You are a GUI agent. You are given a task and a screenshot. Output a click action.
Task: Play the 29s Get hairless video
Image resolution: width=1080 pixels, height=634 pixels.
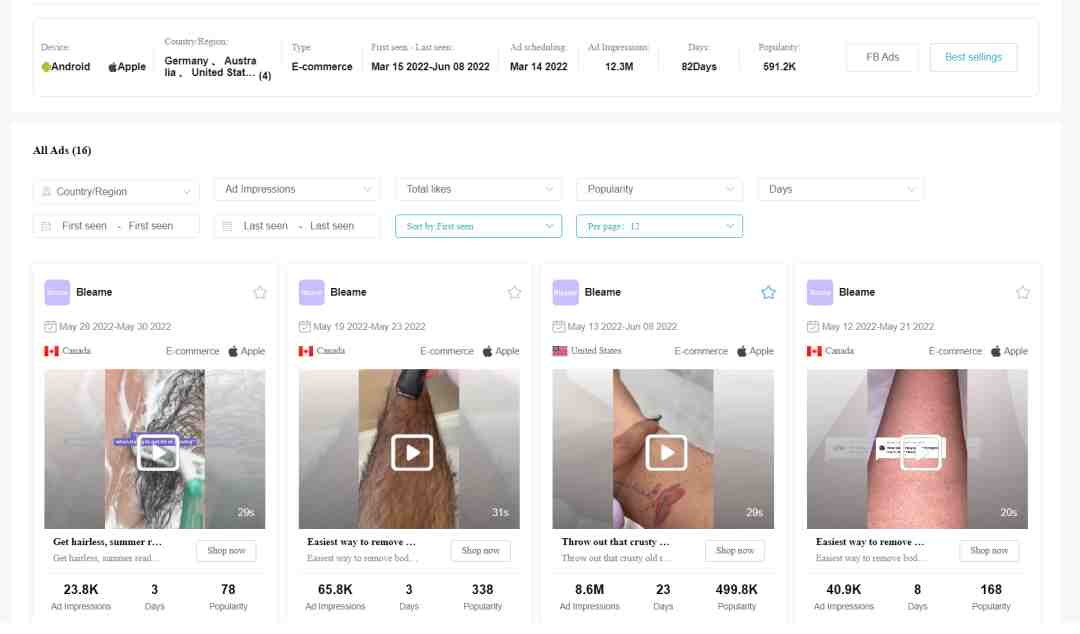[158, 453]
